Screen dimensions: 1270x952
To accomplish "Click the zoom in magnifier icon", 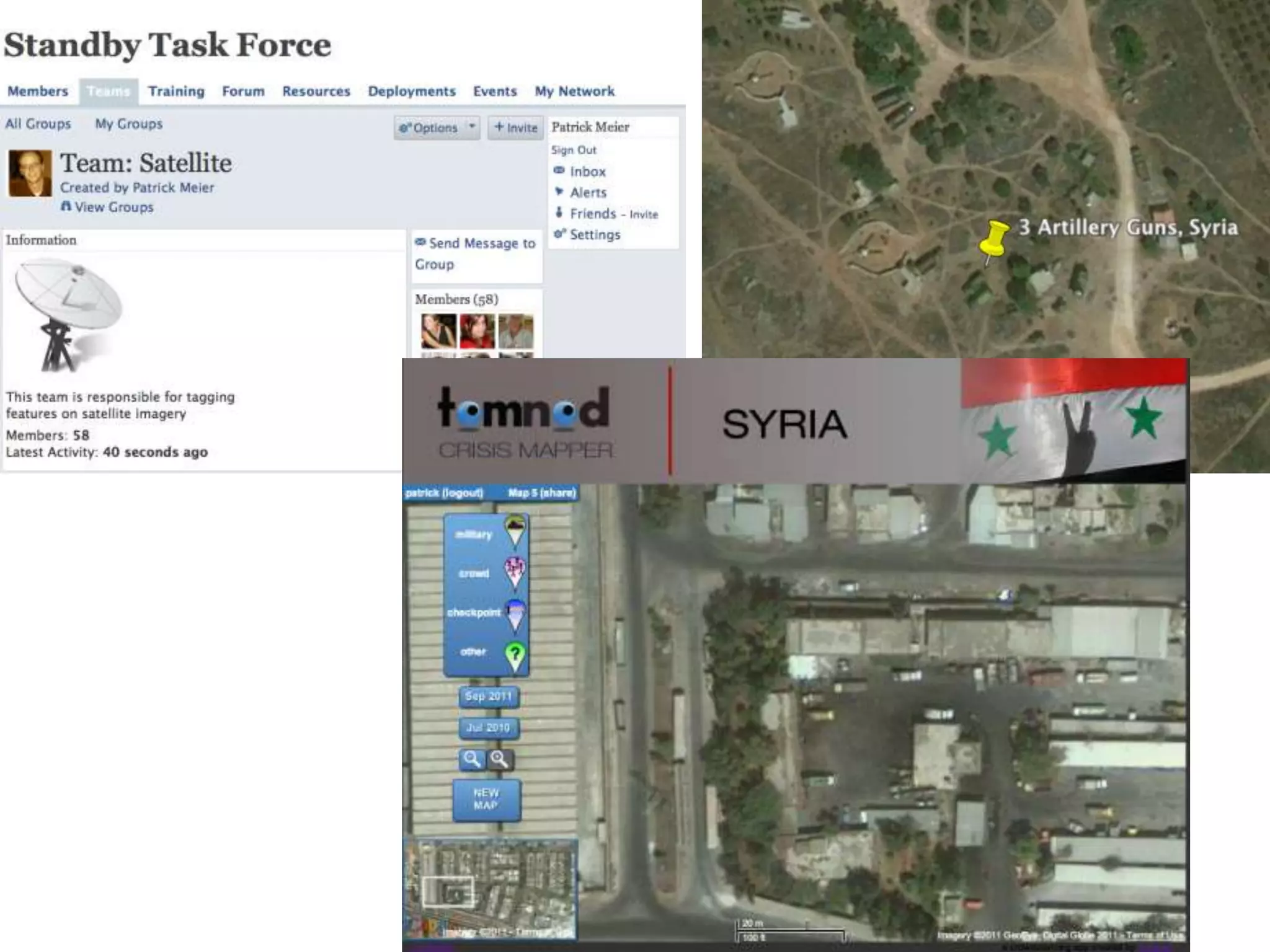I will coord(472,759).
